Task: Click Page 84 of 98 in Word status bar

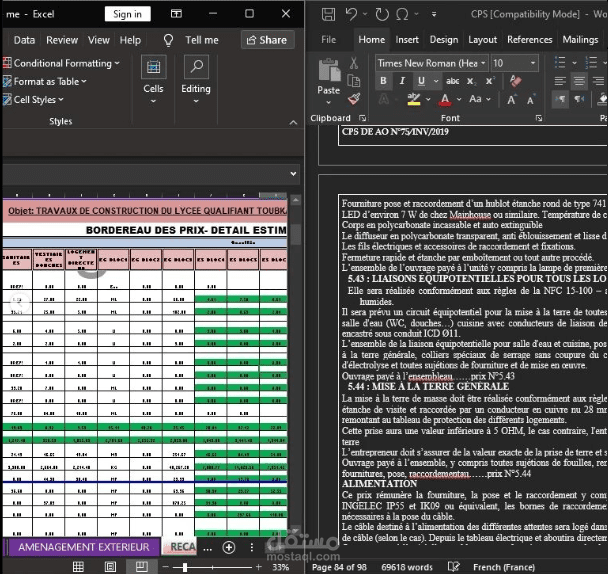Action: [339, 567]
